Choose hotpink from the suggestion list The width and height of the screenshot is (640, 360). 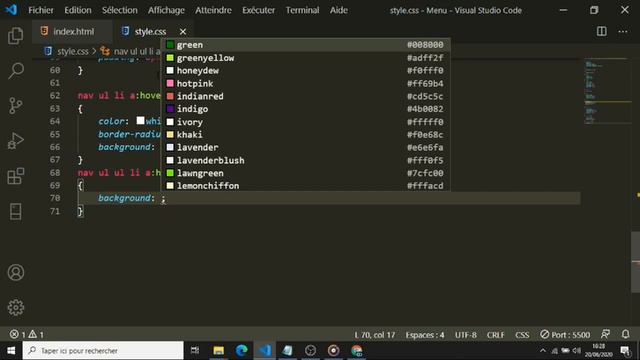click(306, 84)
